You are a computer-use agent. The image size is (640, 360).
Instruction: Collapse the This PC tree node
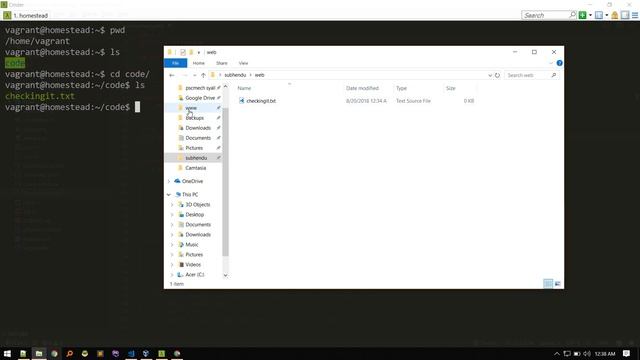pos(169,195)
